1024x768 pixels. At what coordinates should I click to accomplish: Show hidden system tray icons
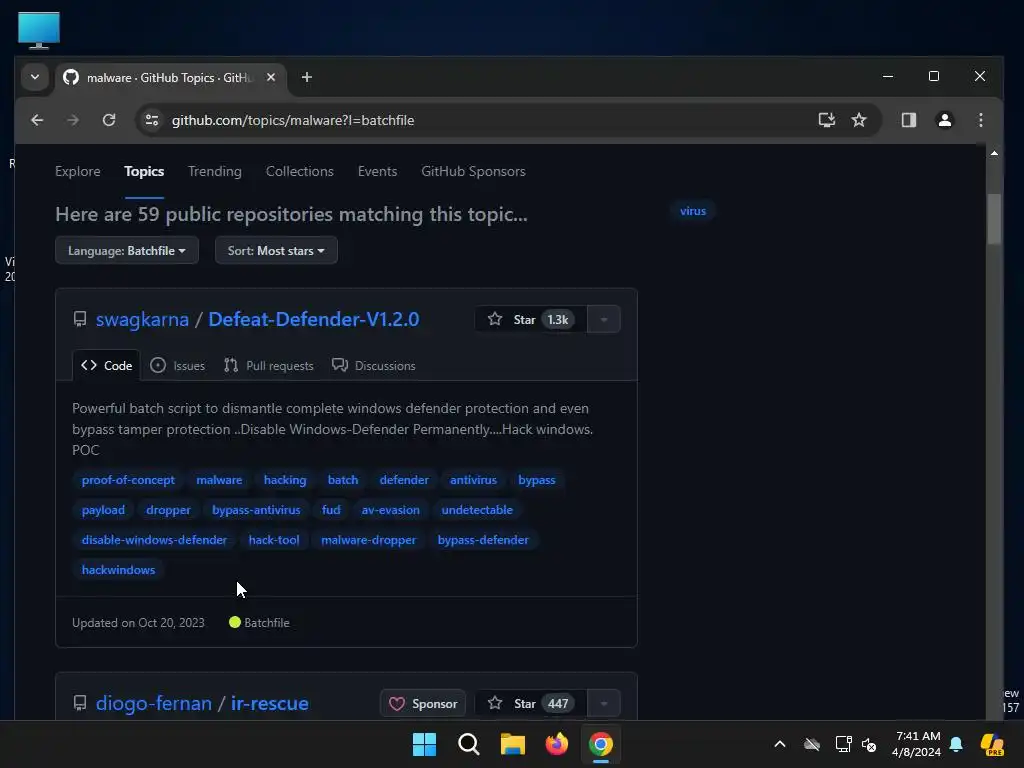coord(780,744)
